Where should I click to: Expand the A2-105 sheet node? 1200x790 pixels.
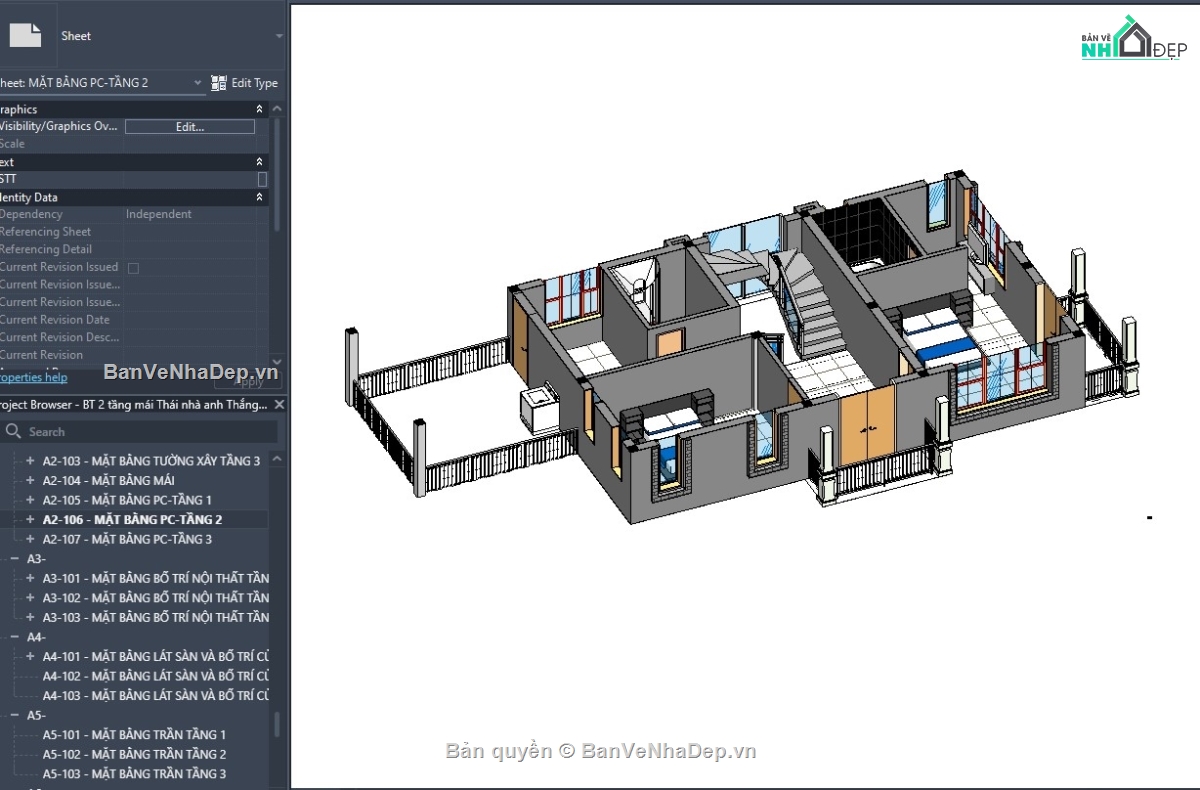click(30, 500)
